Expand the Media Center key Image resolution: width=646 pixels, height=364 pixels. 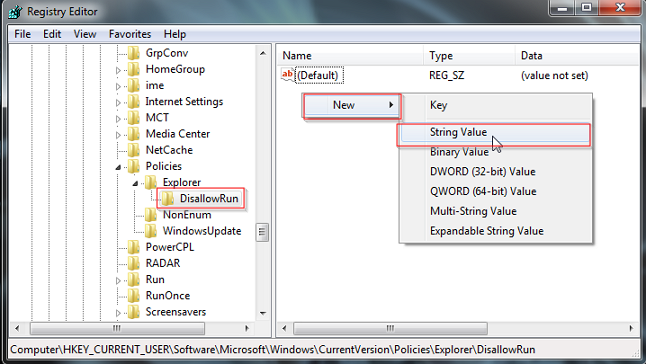click(118, 135)
